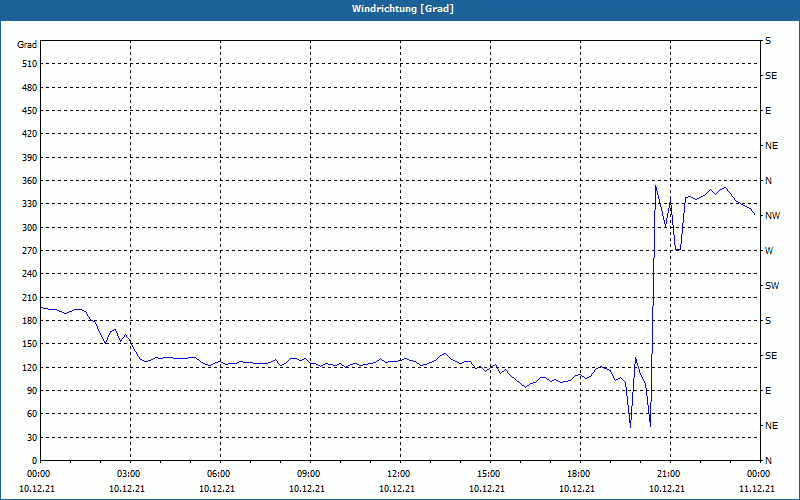Viewport: 800px width, 500px height.
Task: Select the 18:00 time label
Action: click(577, 474)
